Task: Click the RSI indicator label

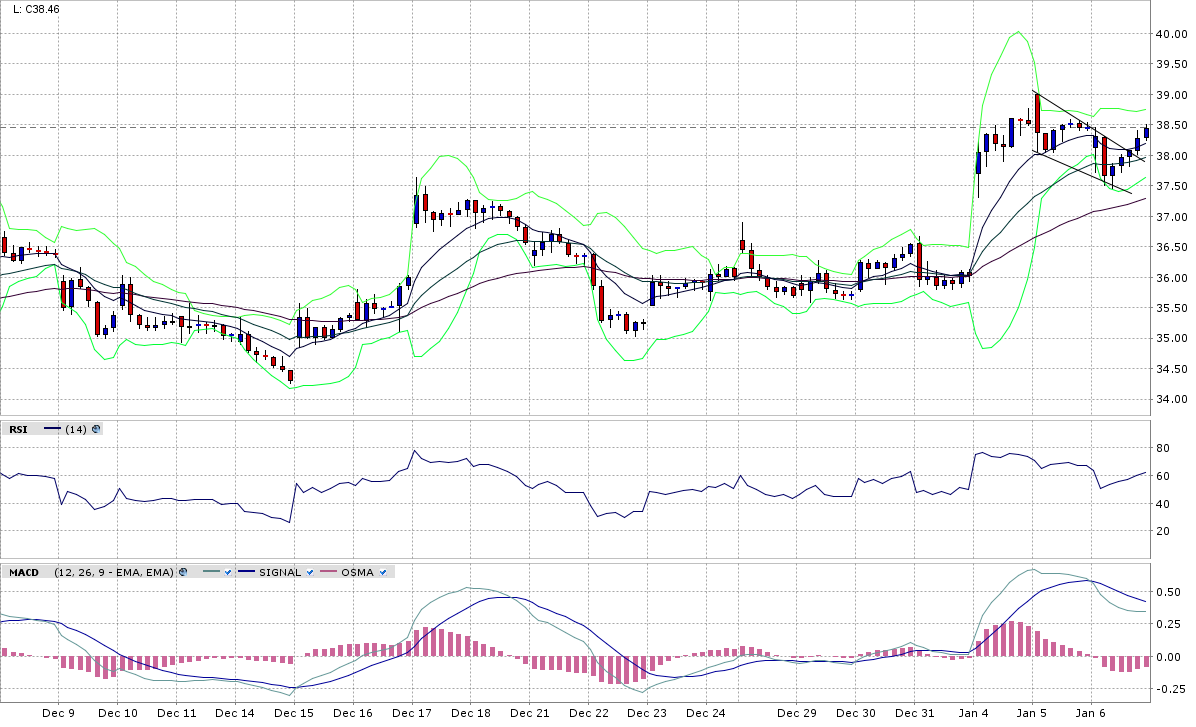Action: coord(18,429)
